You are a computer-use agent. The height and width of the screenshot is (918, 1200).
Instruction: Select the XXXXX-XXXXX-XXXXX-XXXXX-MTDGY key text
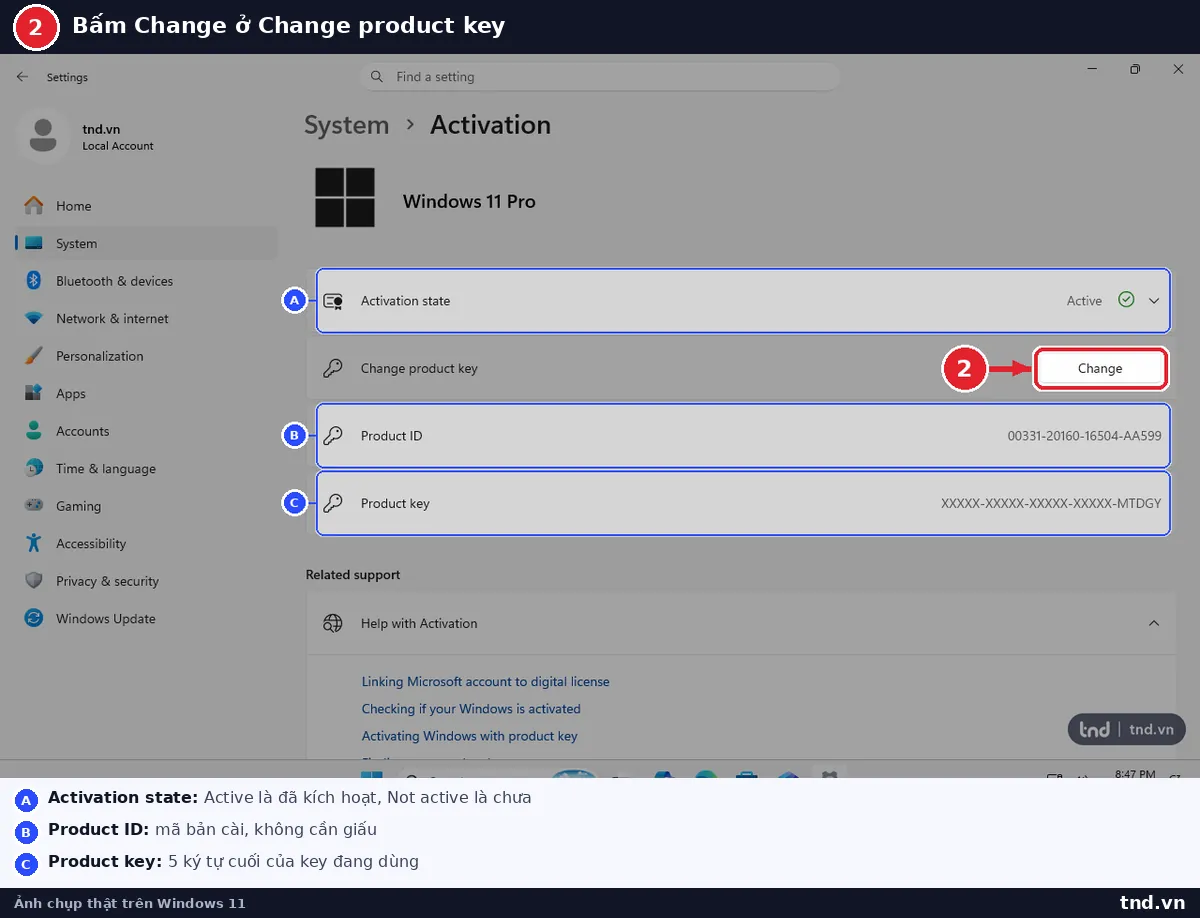tap(1051, 503)
